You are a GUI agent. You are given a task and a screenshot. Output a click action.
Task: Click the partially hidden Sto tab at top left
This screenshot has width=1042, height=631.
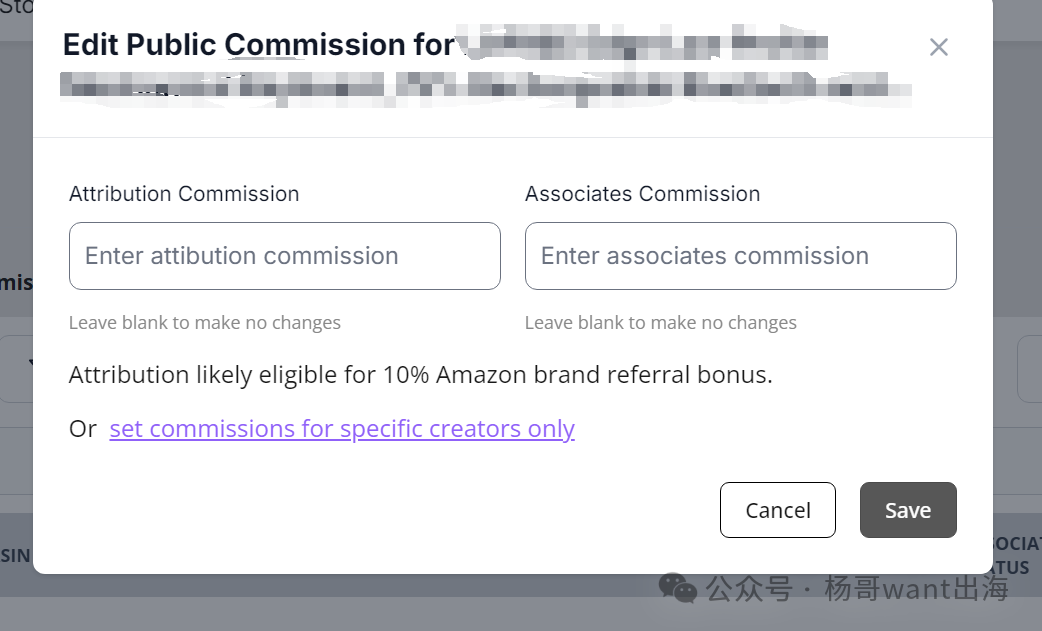click(16, 8)
